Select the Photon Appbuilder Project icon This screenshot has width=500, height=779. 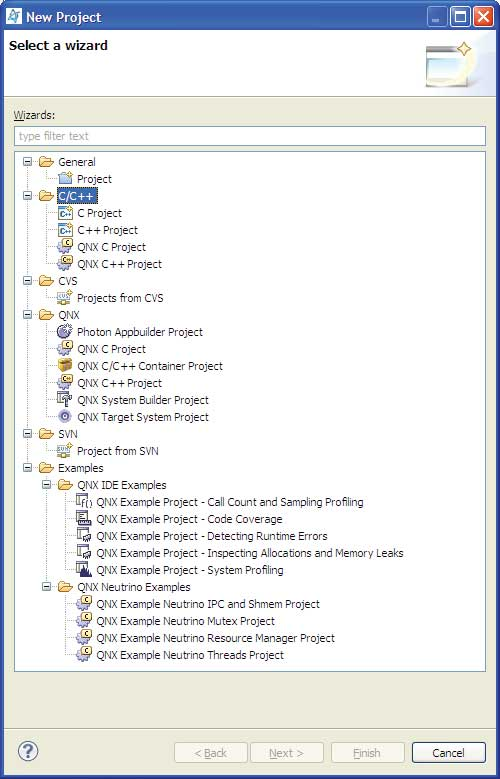65,332
